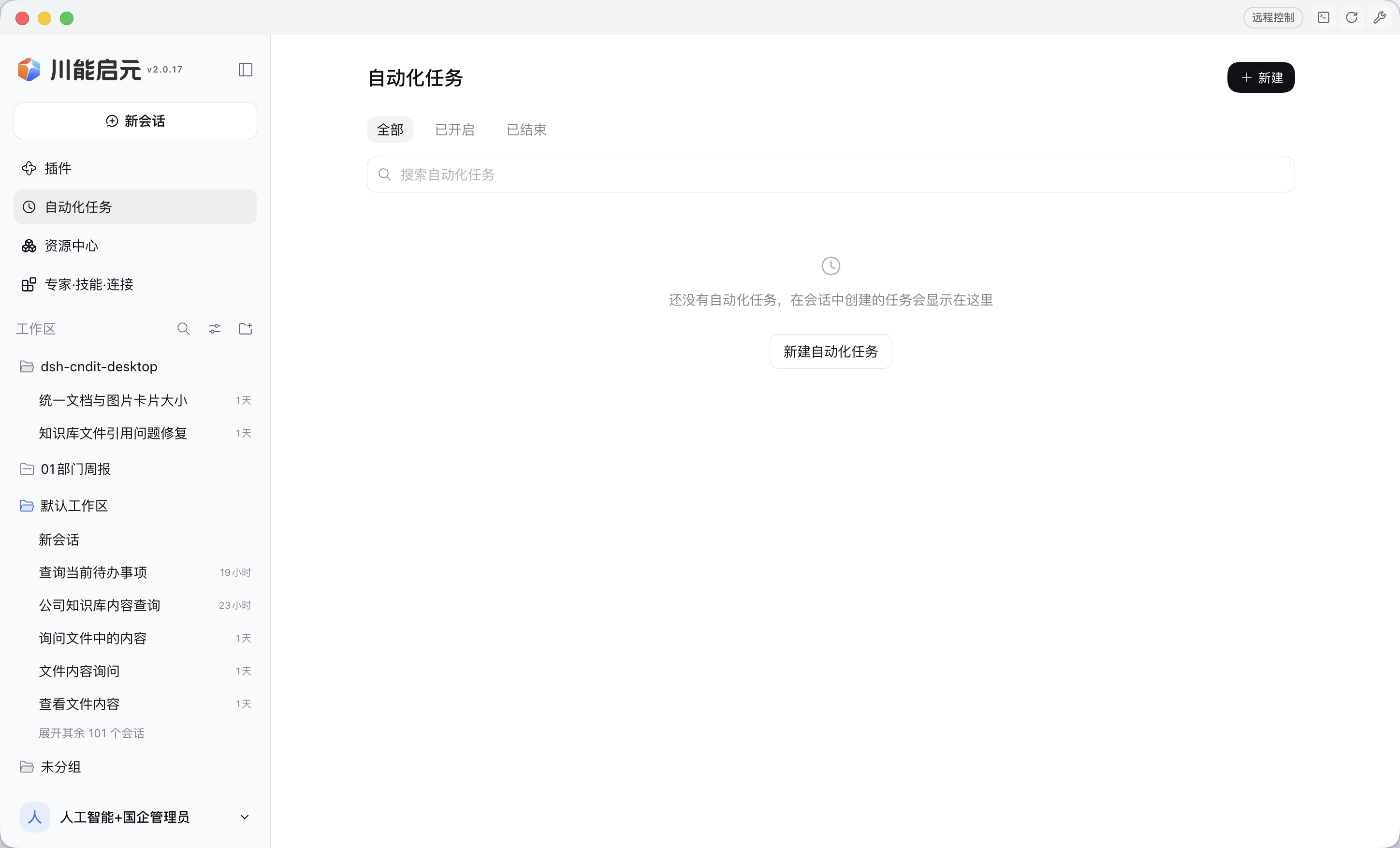Switch to the 全部 tab
The height and width of the screenshot is (848, 1400).
pyautogui.click(x=390, y=130)
